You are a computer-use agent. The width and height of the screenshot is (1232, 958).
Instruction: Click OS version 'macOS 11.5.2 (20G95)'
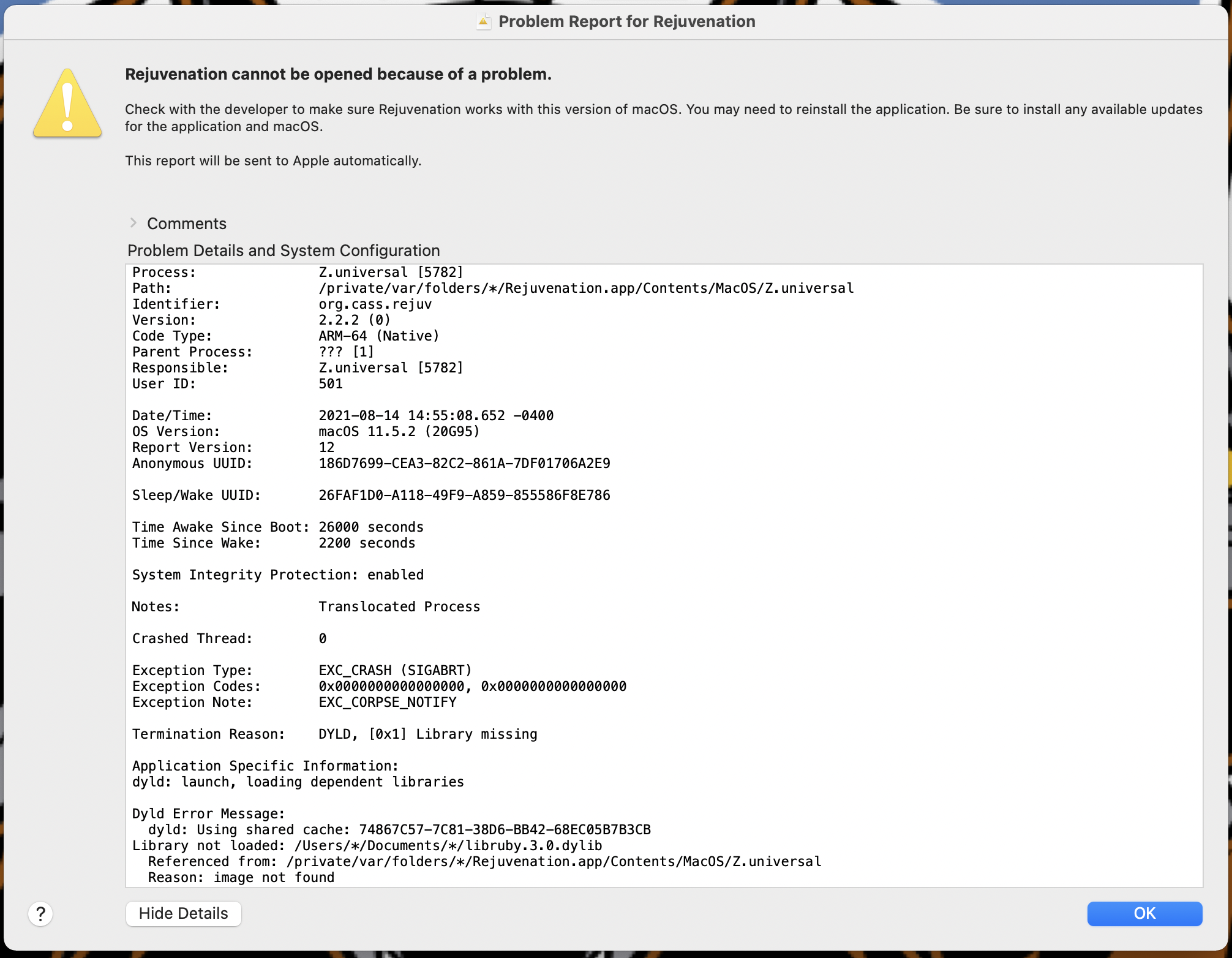(399, 431)
